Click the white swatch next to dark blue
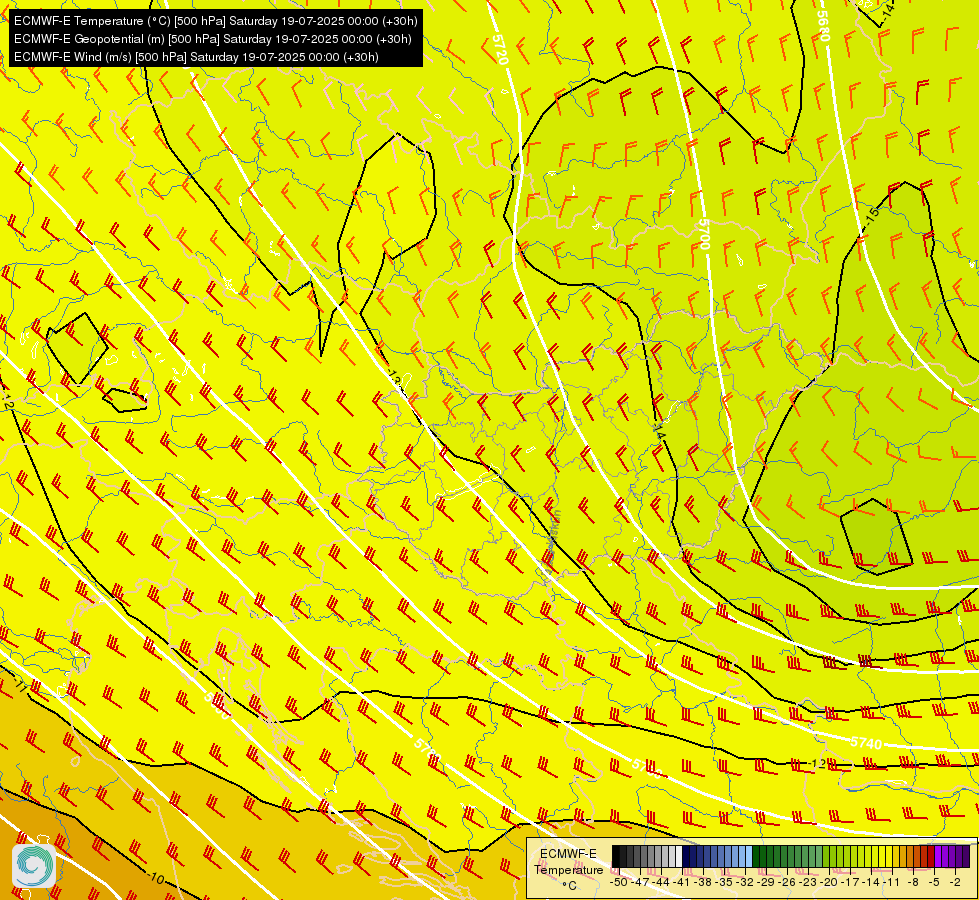The image size is (979, 900). (x=679, y=856)
